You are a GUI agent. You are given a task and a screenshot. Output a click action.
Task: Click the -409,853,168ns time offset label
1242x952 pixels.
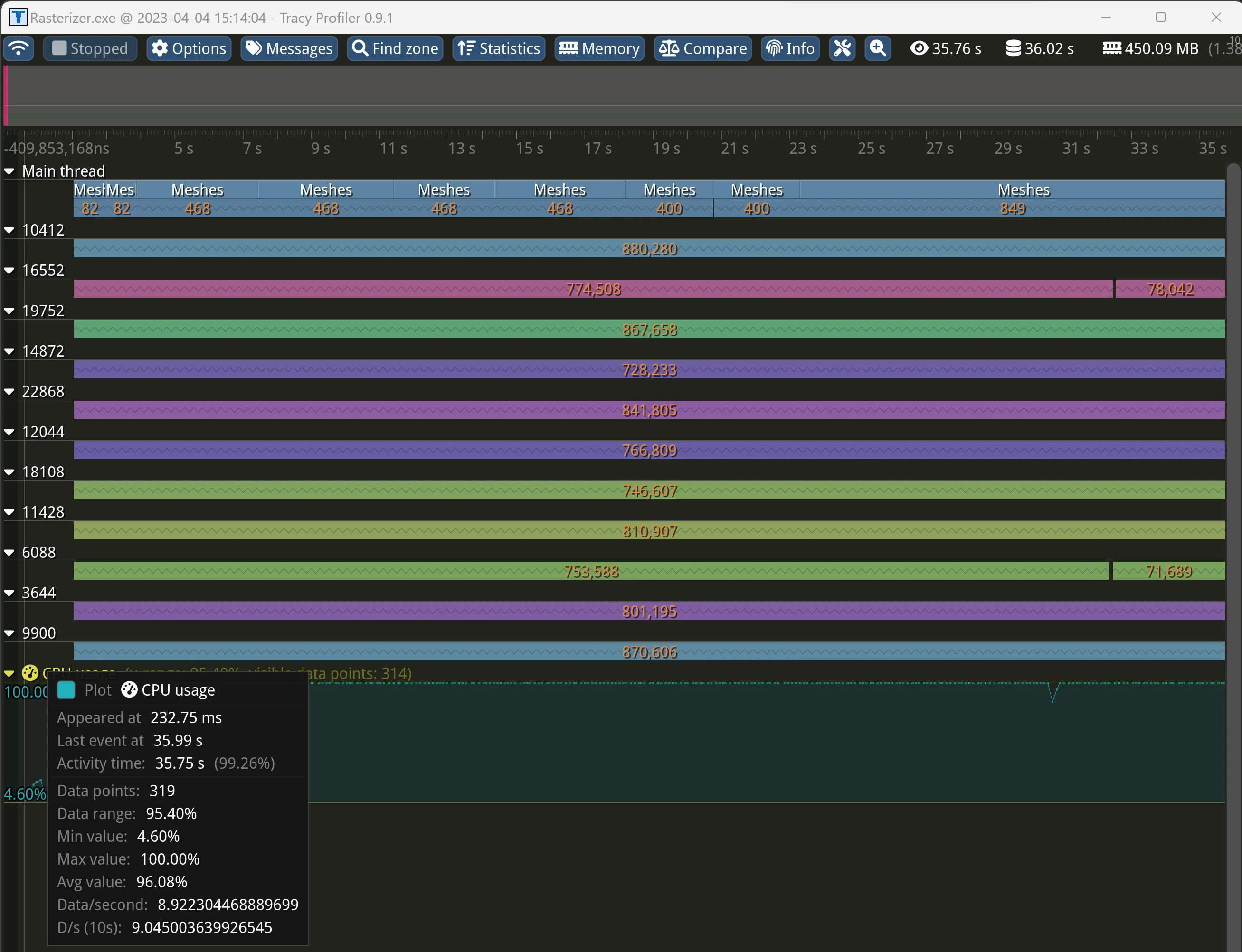tap(57, 149)
